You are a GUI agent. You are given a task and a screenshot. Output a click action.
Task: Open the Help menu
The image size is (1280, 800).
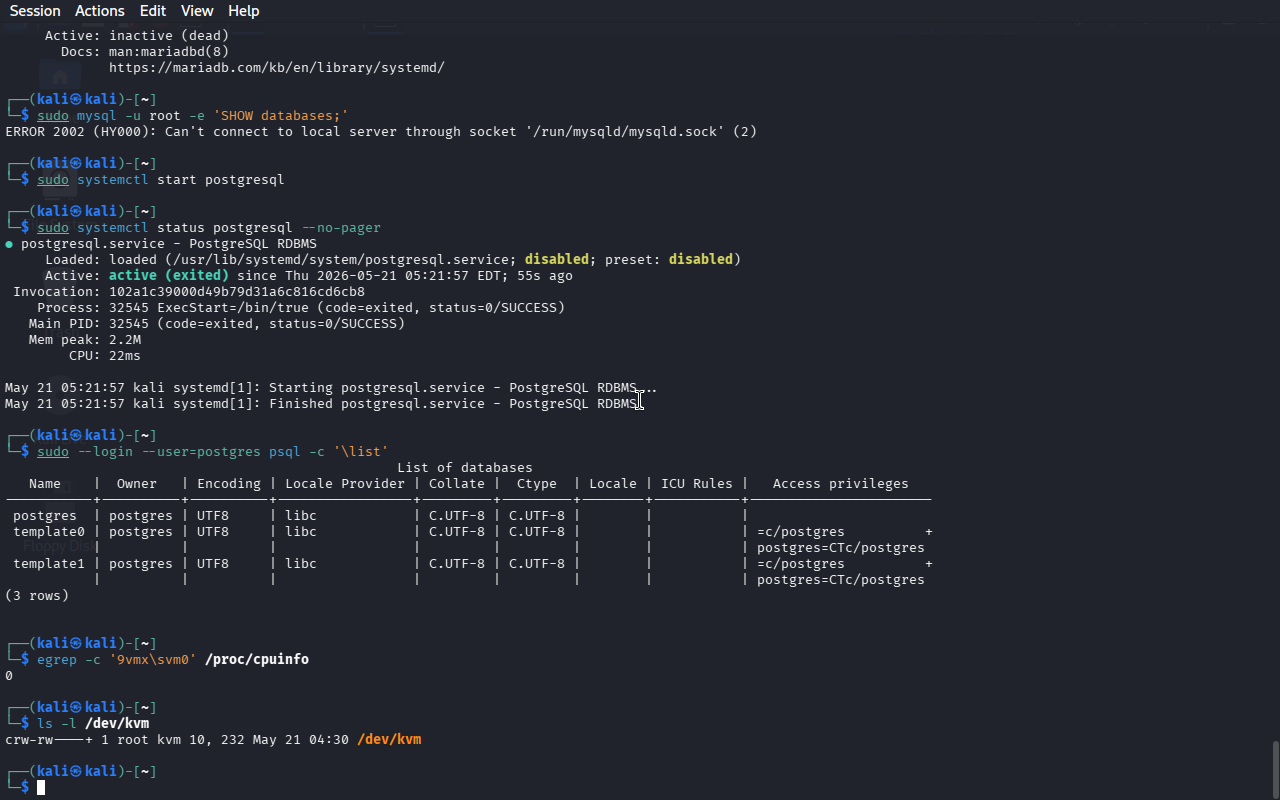tap(244, 11)
